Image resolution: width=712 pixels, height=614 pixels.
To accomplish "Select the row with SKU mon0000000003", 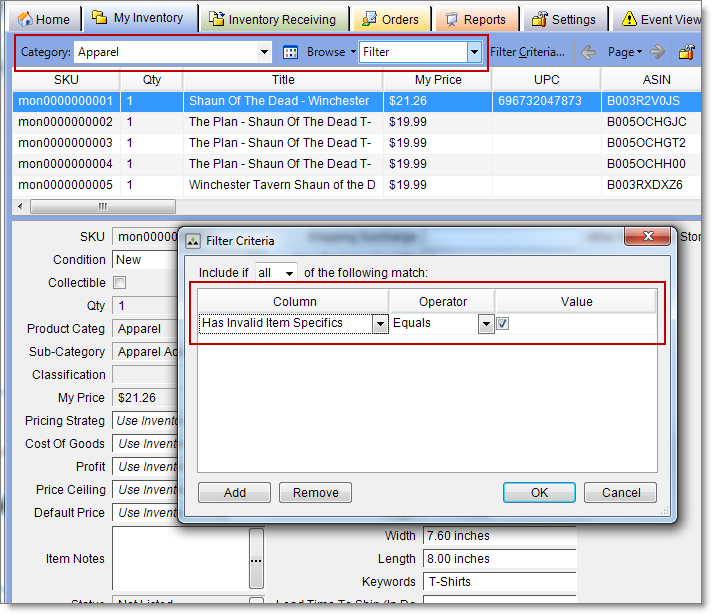I will 65,143.
